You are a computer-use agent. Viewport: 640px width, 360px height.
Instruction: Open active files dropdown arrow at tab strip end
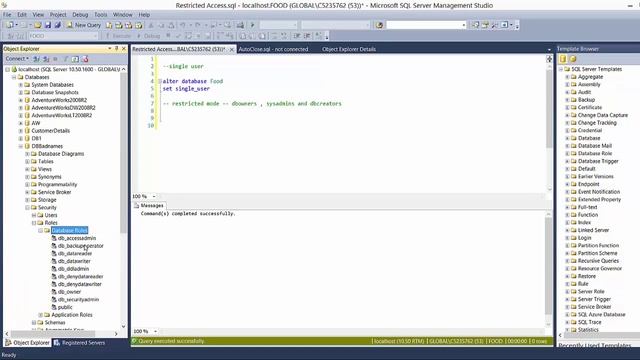[x=549, y=49]
